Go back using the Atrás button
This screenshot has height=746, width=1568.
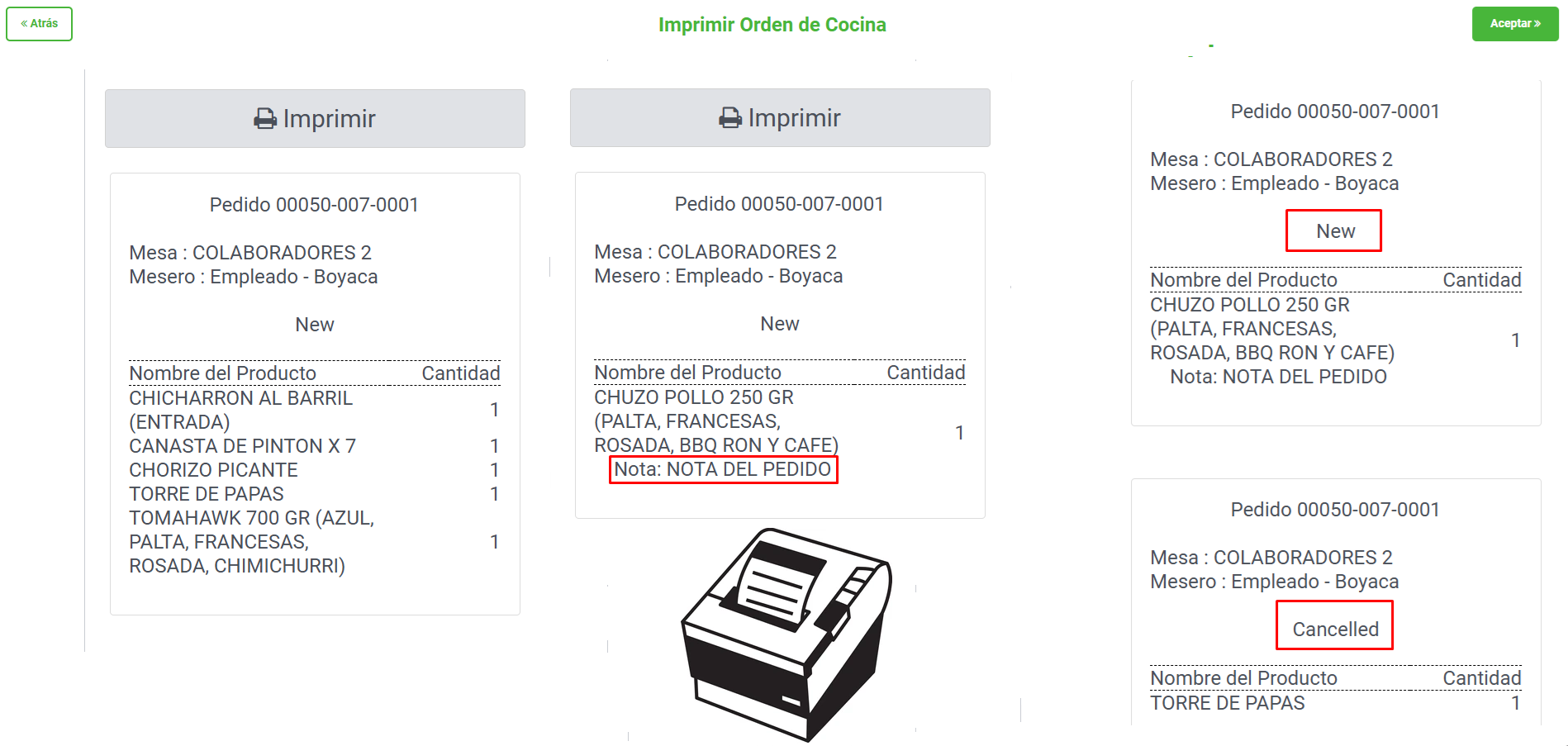[x=39, y=23]
